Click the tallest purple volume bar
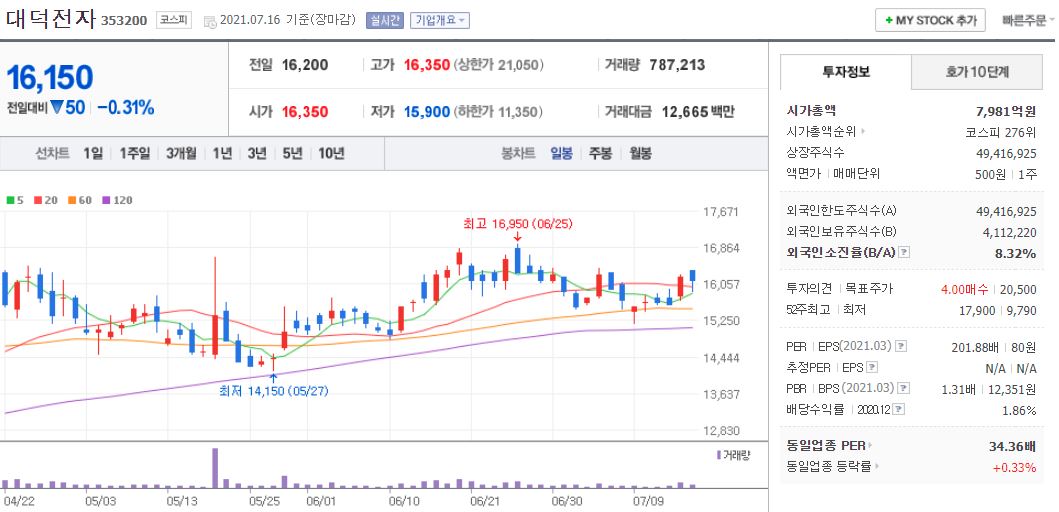 tap(215, 467)
